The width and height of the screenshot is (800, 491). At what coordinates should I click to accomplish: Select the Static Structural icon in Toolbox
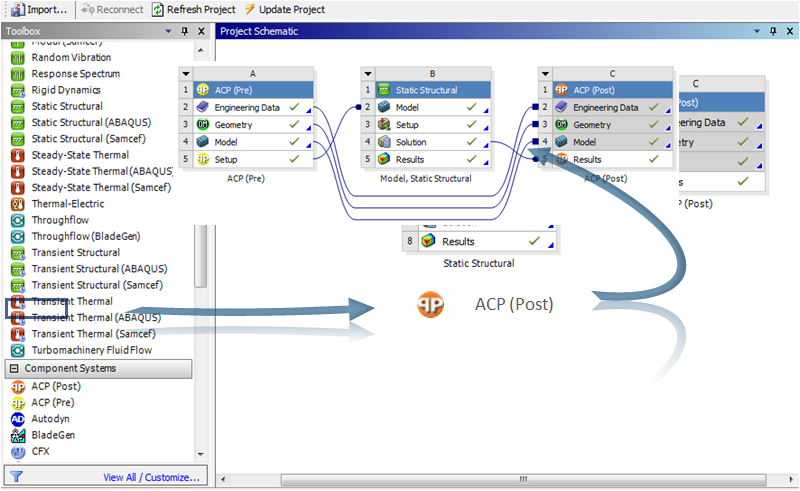[18, 107]
